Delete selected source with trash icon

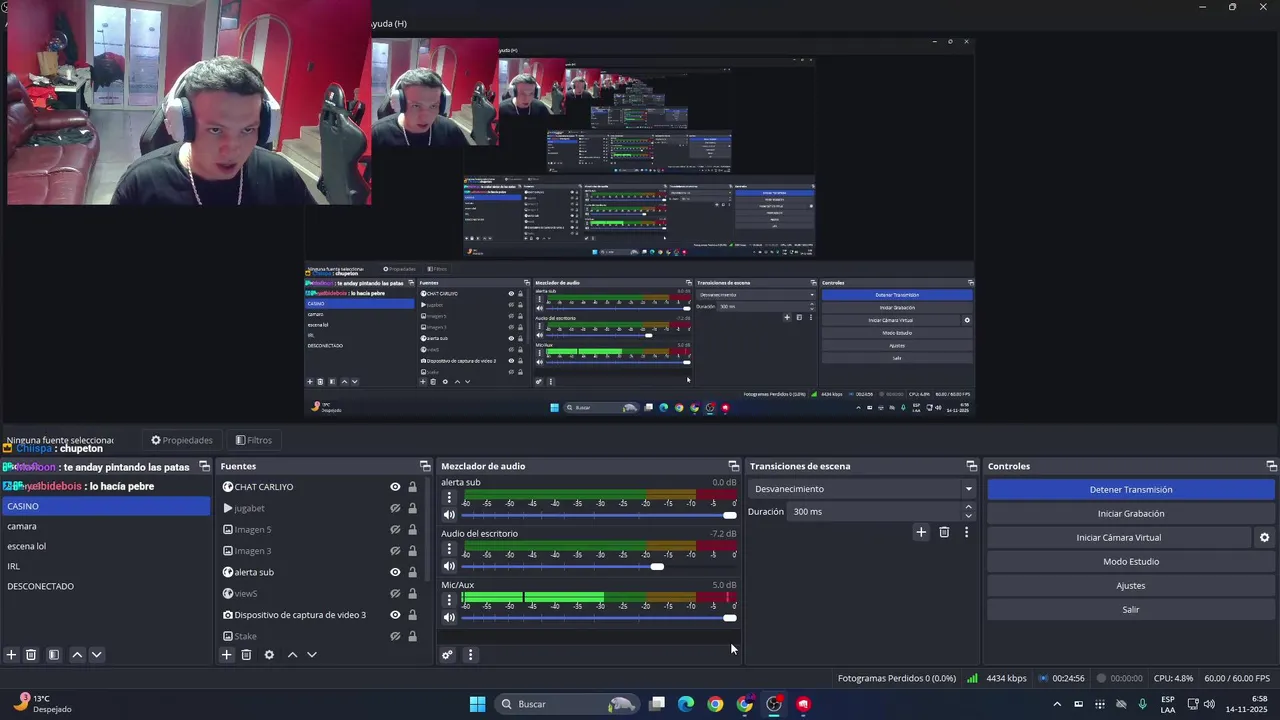(x=246, y=655)
